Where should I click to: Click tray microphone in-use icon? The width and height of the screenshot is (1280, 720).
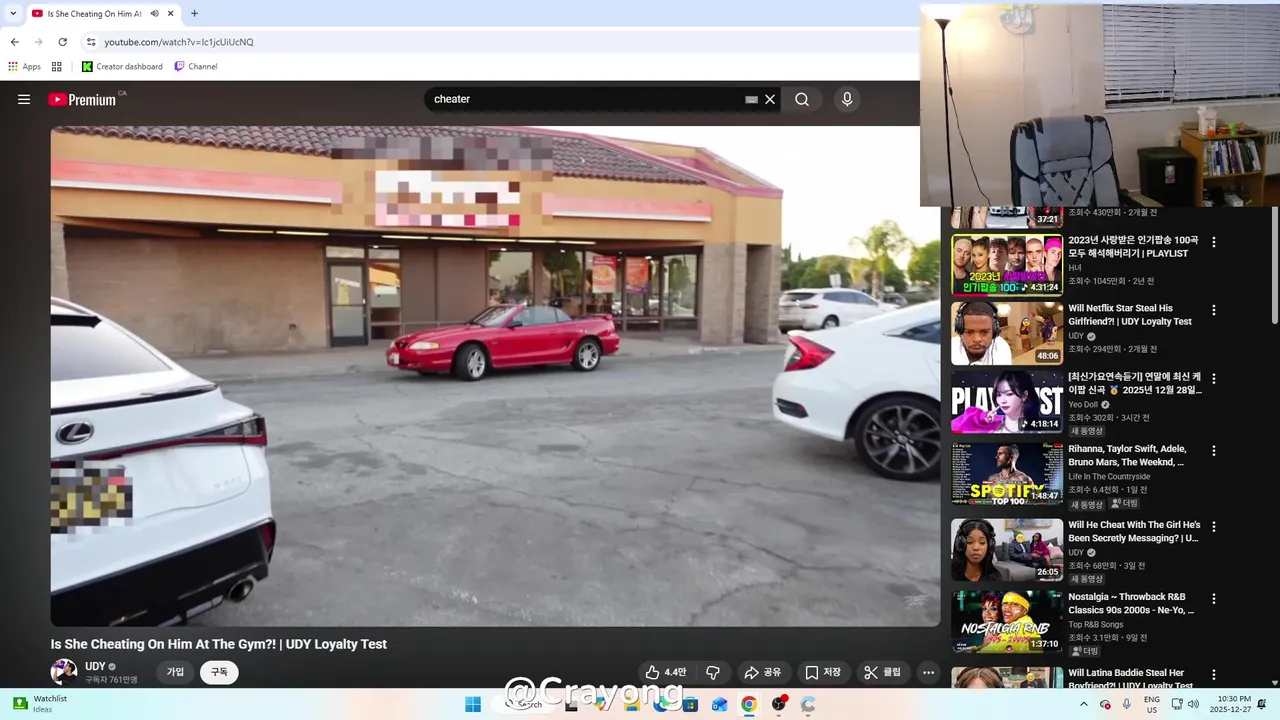coord(1127,704)
